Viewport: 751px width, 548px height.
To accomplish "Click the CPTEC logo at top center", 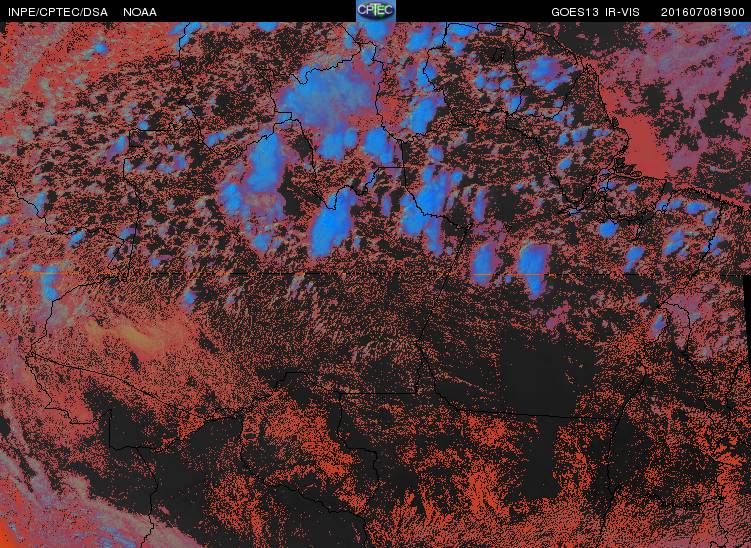I will point(376,11).
